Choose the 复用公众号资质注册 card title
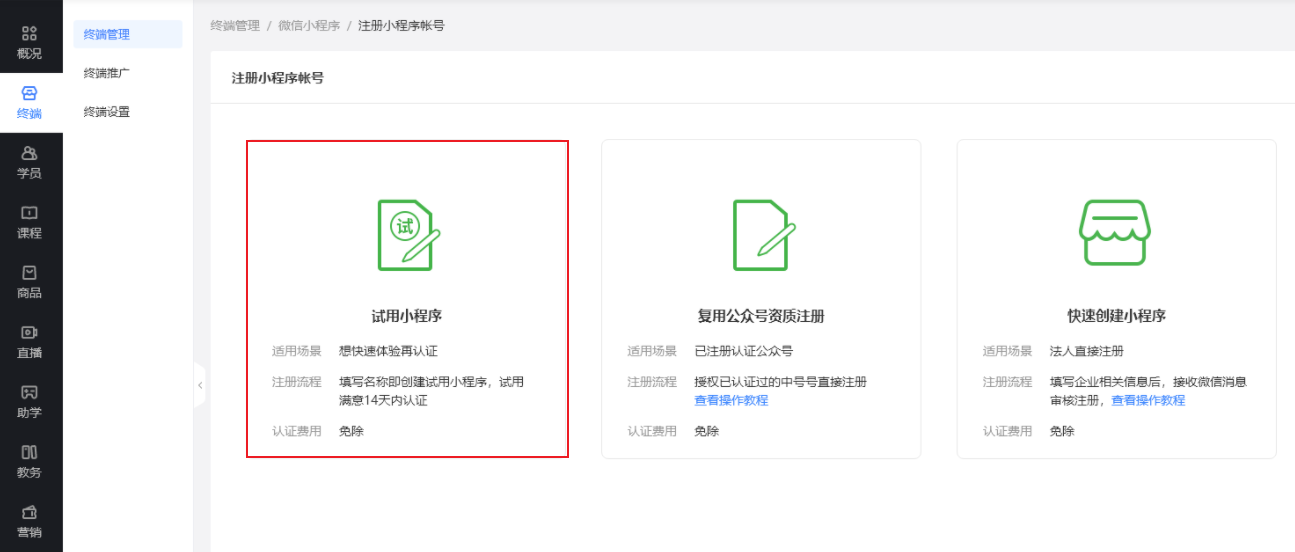The width and height of the screenshot is (1295, 552). (x=761, y=316)
